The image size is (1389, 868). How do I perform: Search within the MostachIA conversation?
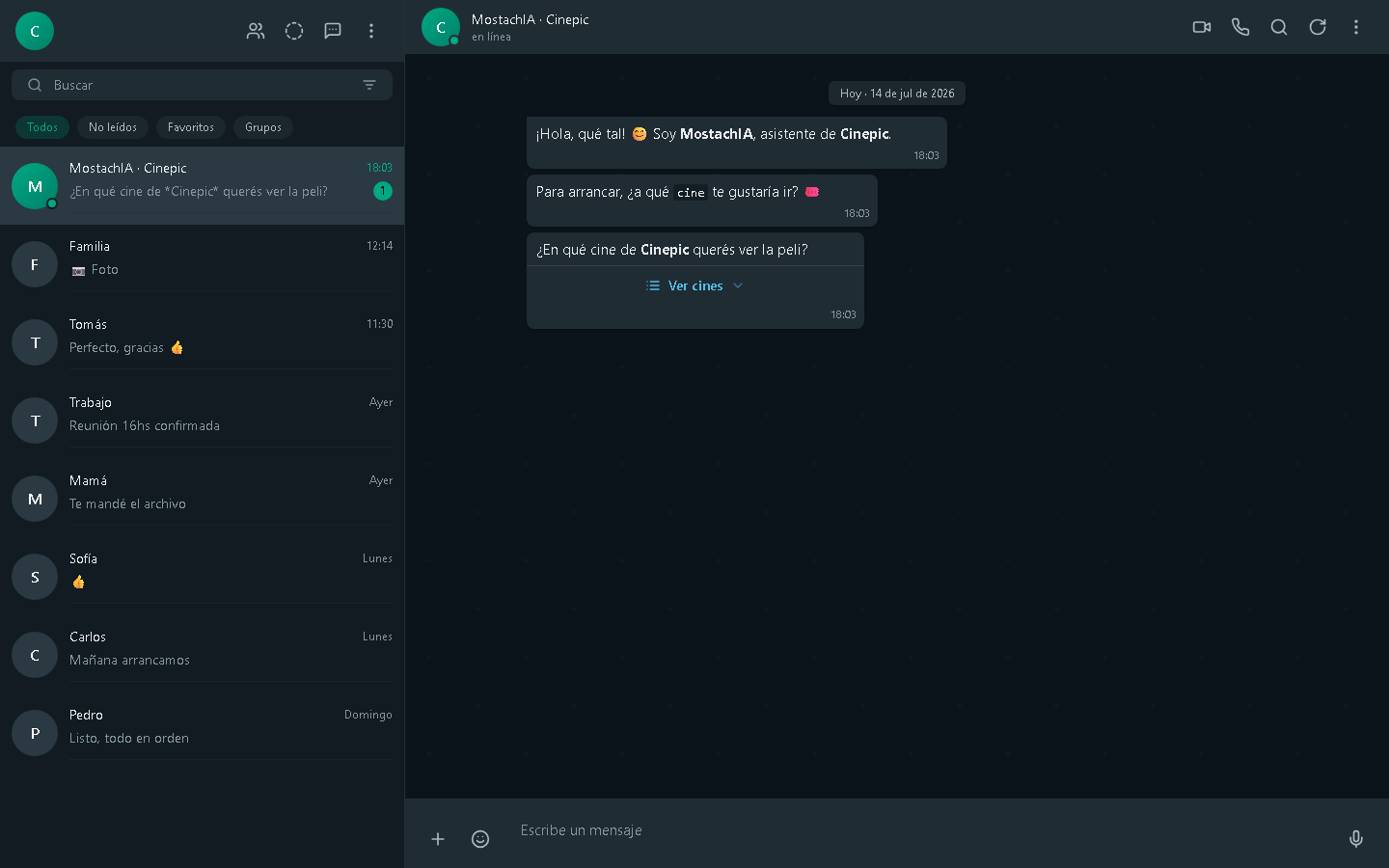[x=1279, y=27]
